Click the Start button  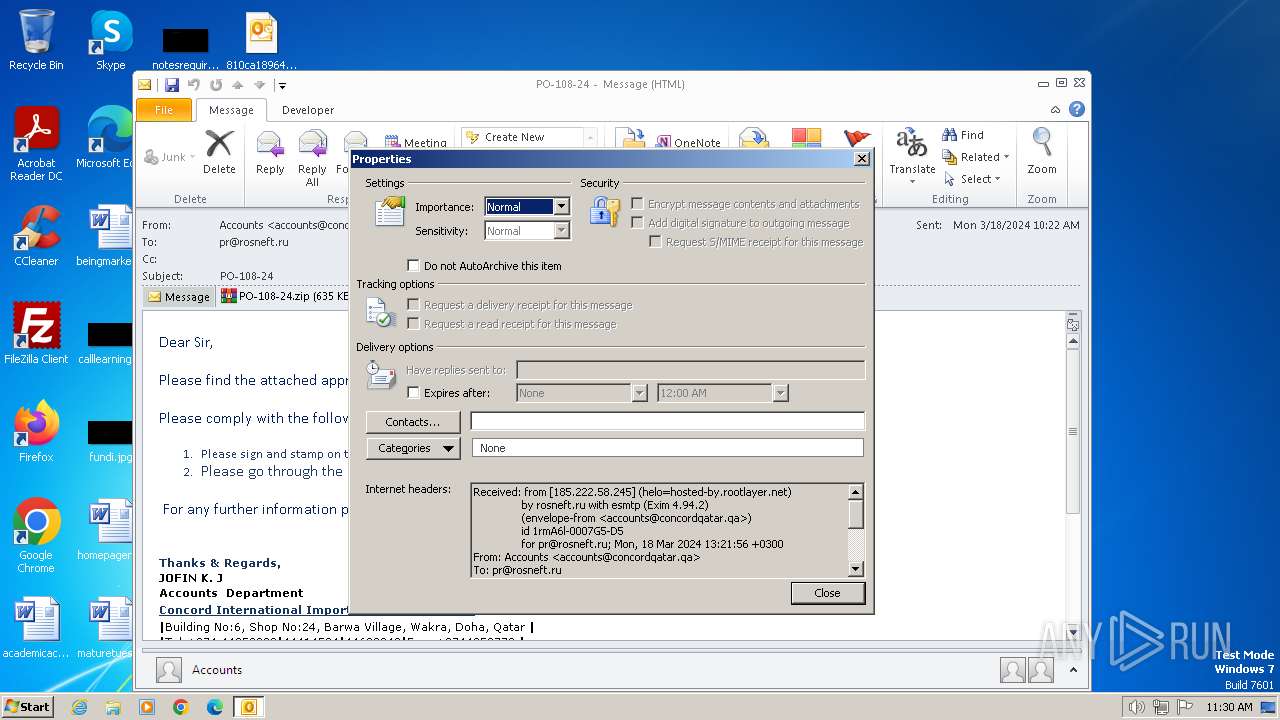[x=28, y=706]
